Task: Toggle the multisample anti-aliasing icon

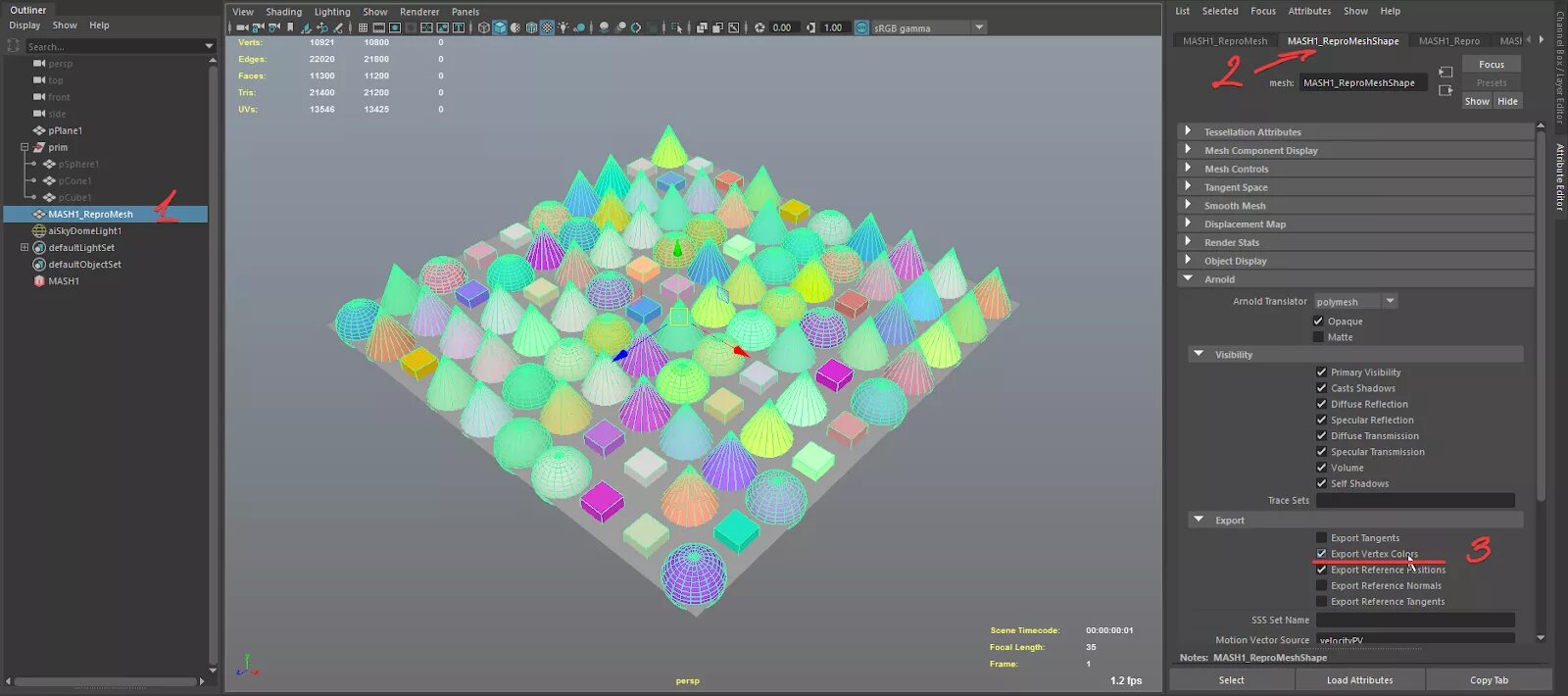Action: pyautogui.click(x=636, y=27)
